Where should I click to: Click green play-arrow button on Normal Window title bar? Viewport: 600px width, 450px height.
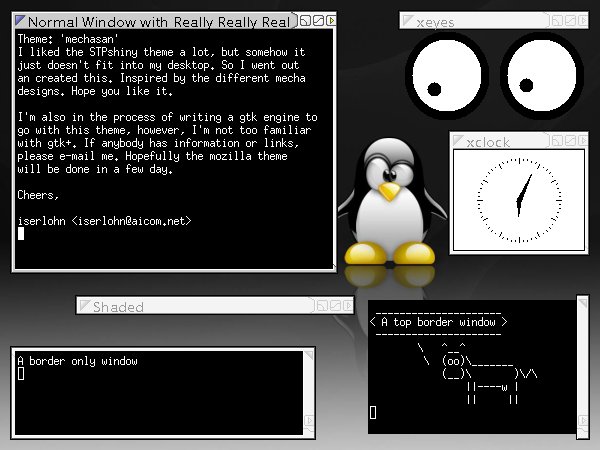coord(331,20)
